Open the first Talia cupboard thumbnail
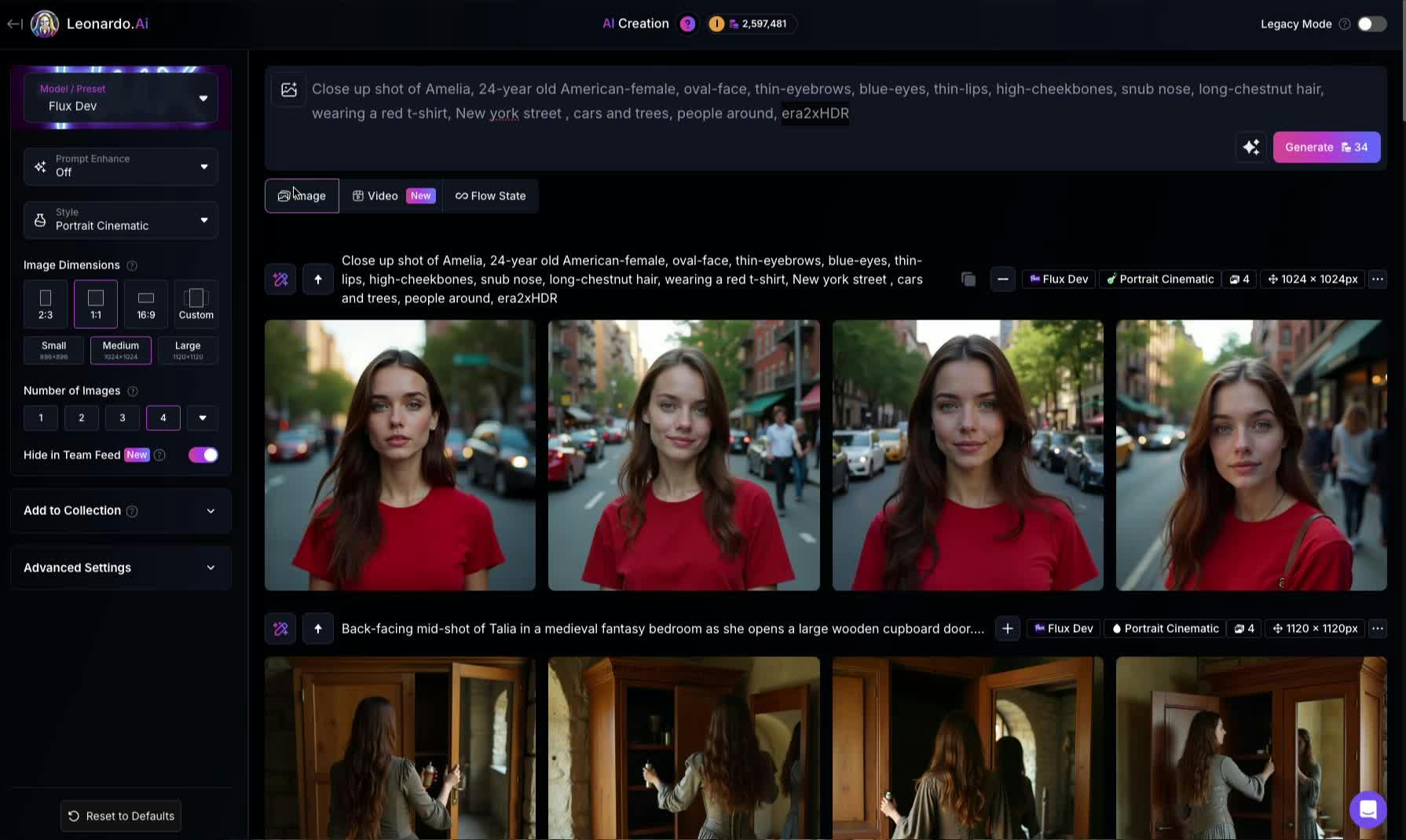The width and height of the screenshot is (1406, 840). pyautogui.click(x=400, y=748)
